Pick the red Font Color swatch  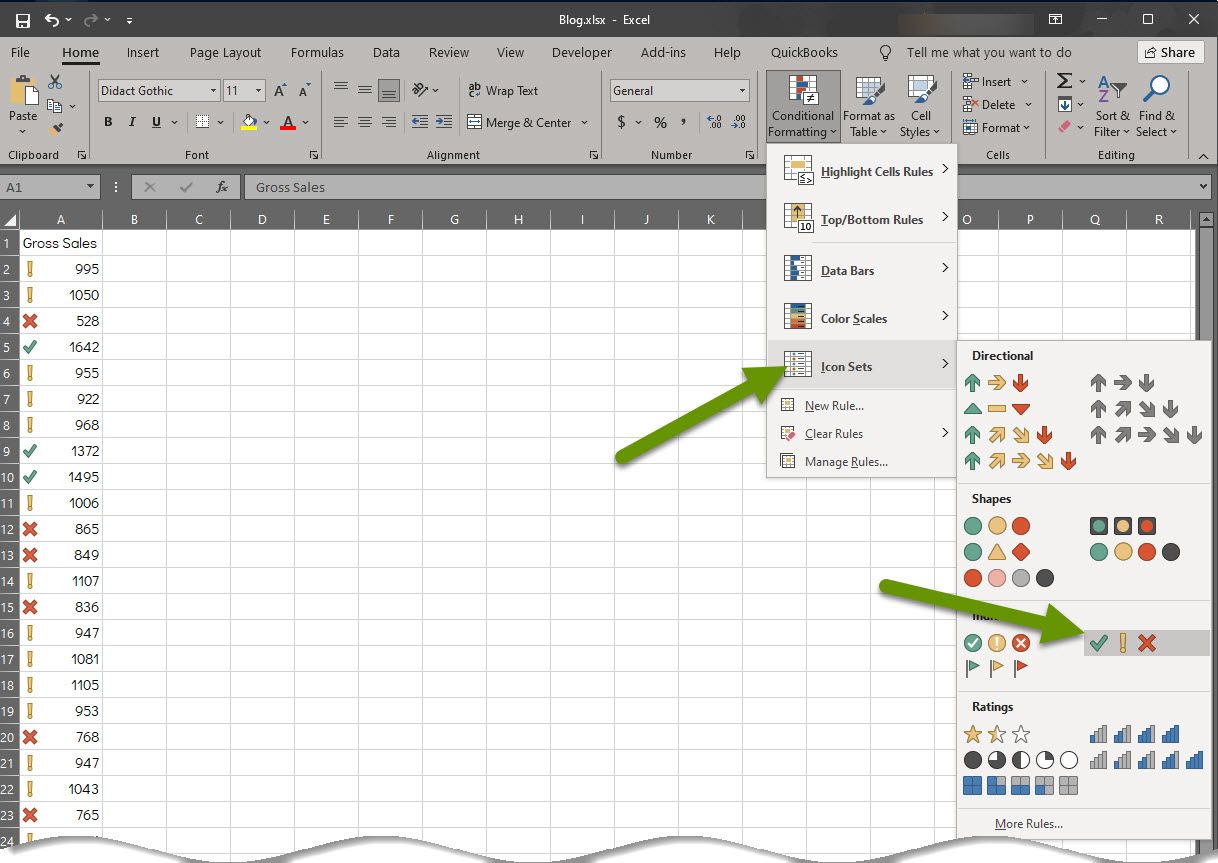pyautogui.click(x=289, y=122)
